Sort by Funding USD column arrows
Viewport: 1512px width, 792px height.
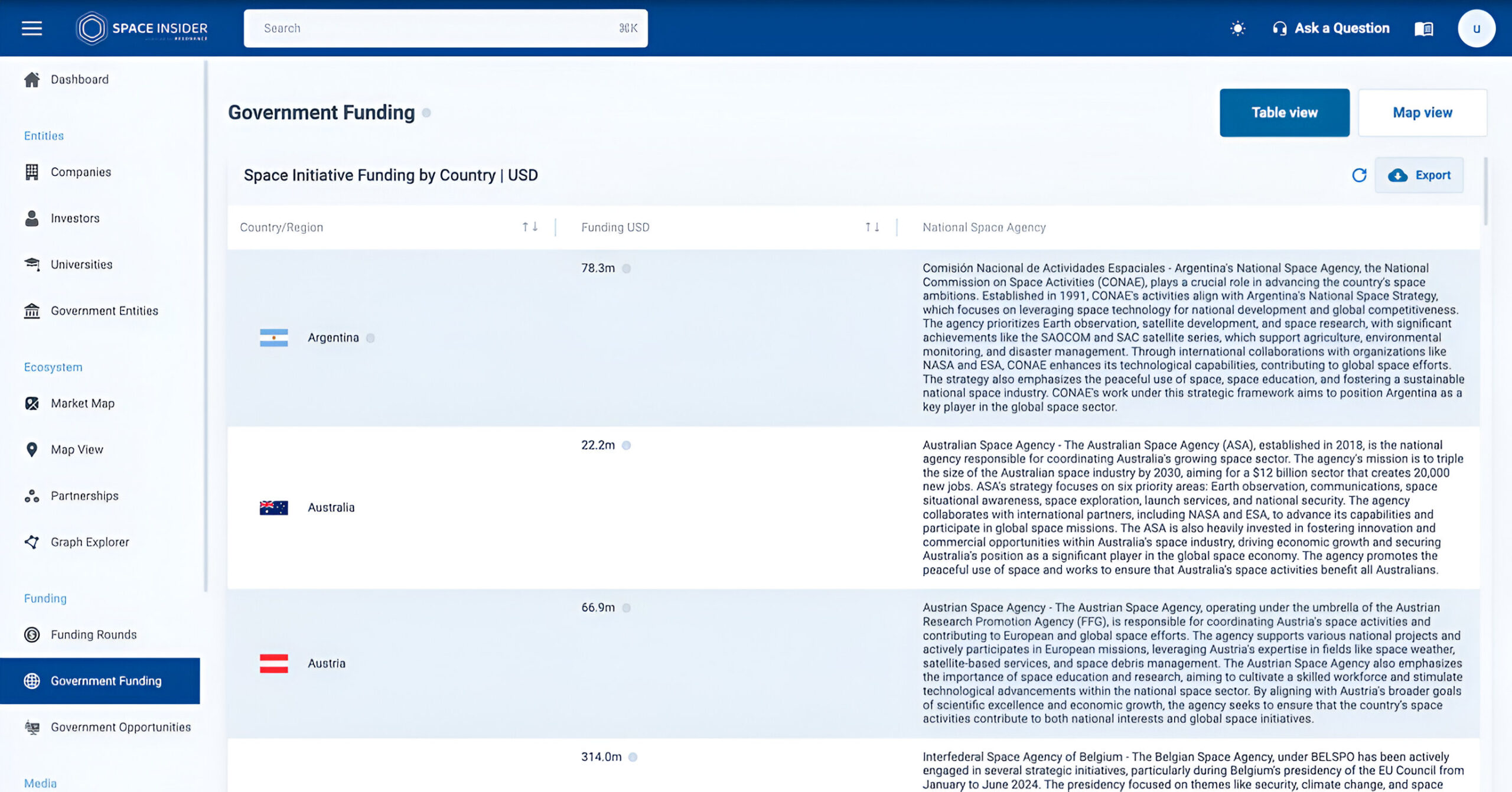872,227
